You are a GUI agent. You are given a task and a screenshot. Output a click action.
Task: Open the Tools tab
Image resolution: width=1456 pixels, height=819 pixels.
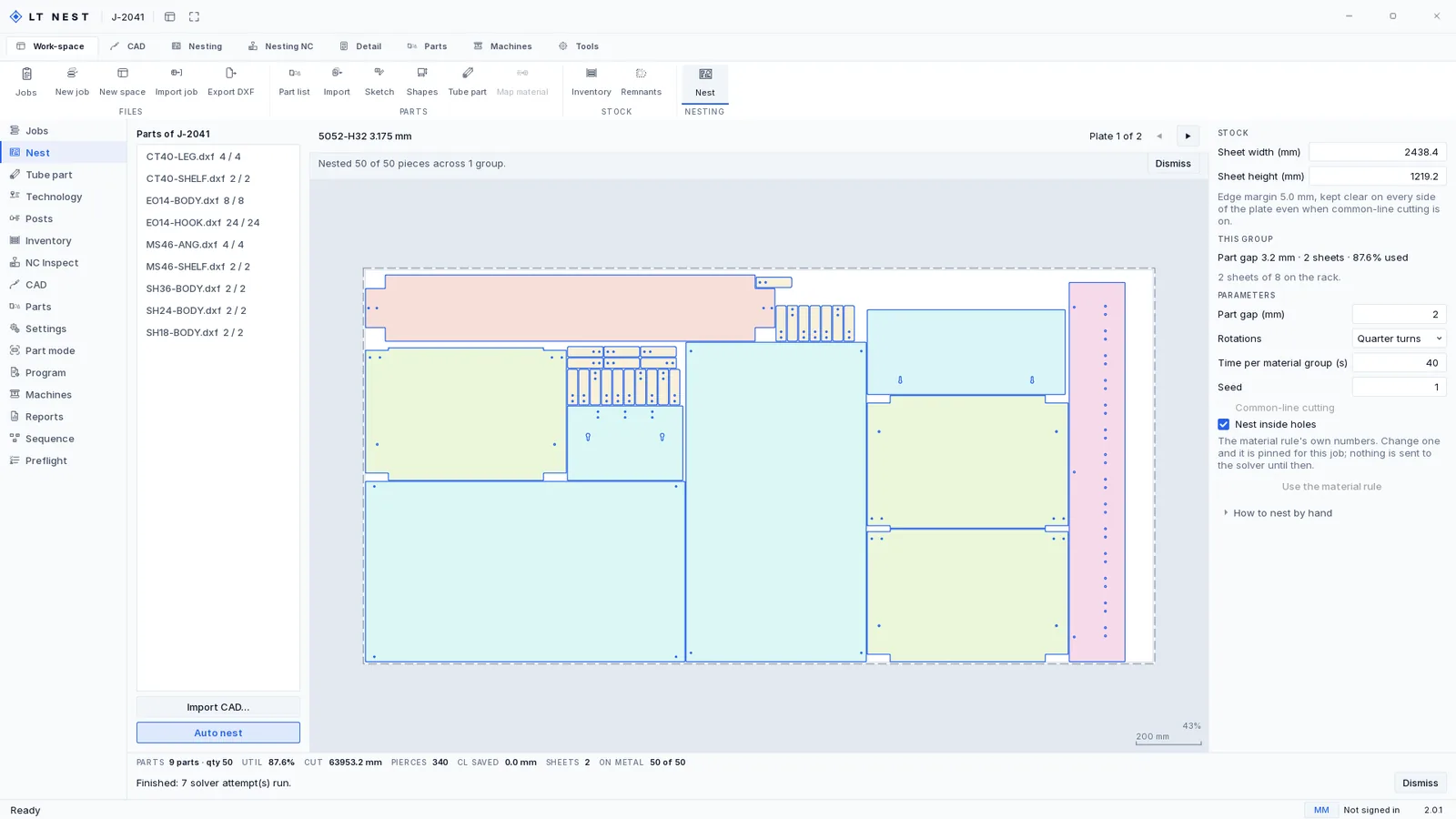coord(579,46)
